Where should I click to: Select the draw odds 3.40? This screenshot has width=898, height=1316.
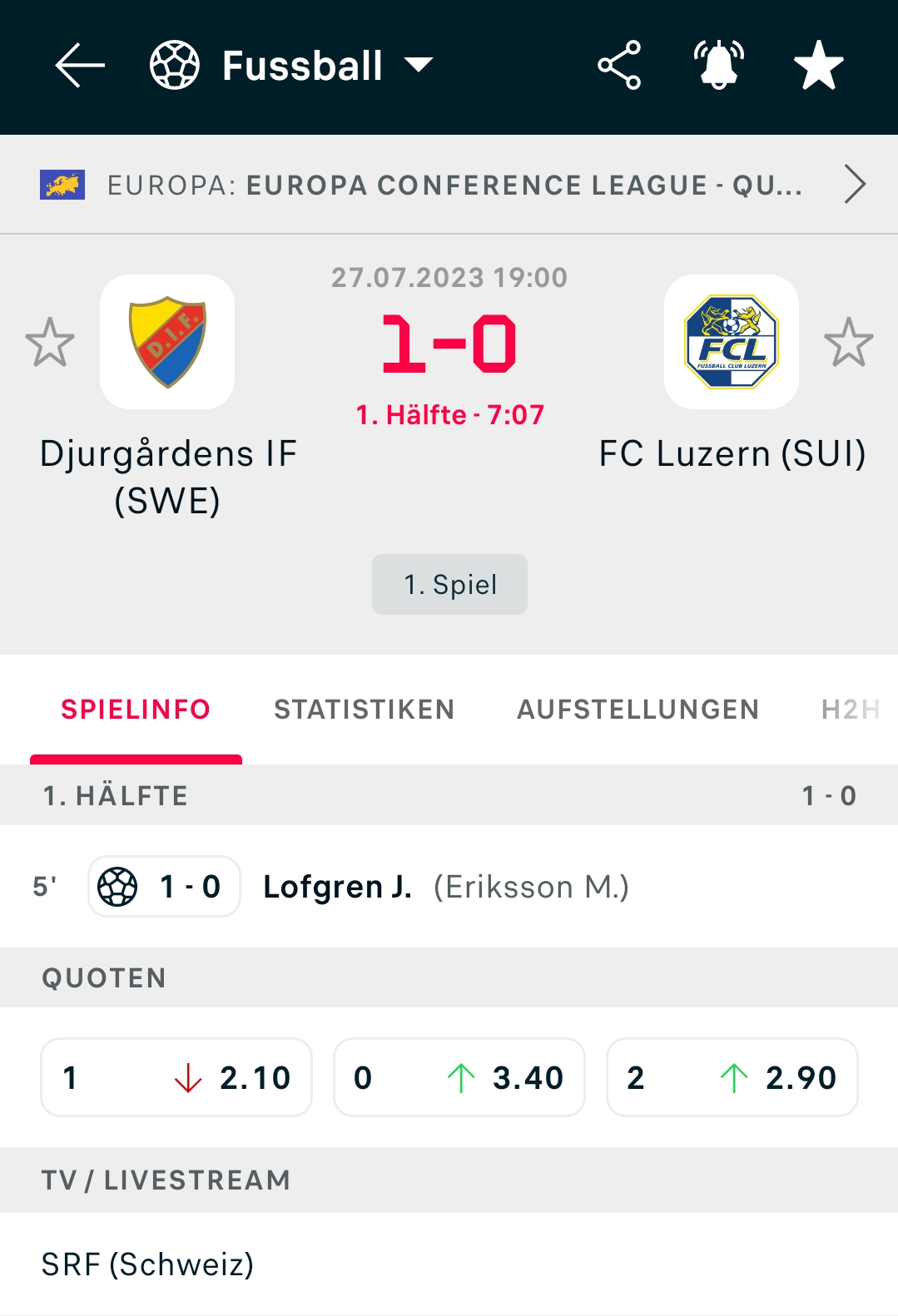pos(459,1077)
